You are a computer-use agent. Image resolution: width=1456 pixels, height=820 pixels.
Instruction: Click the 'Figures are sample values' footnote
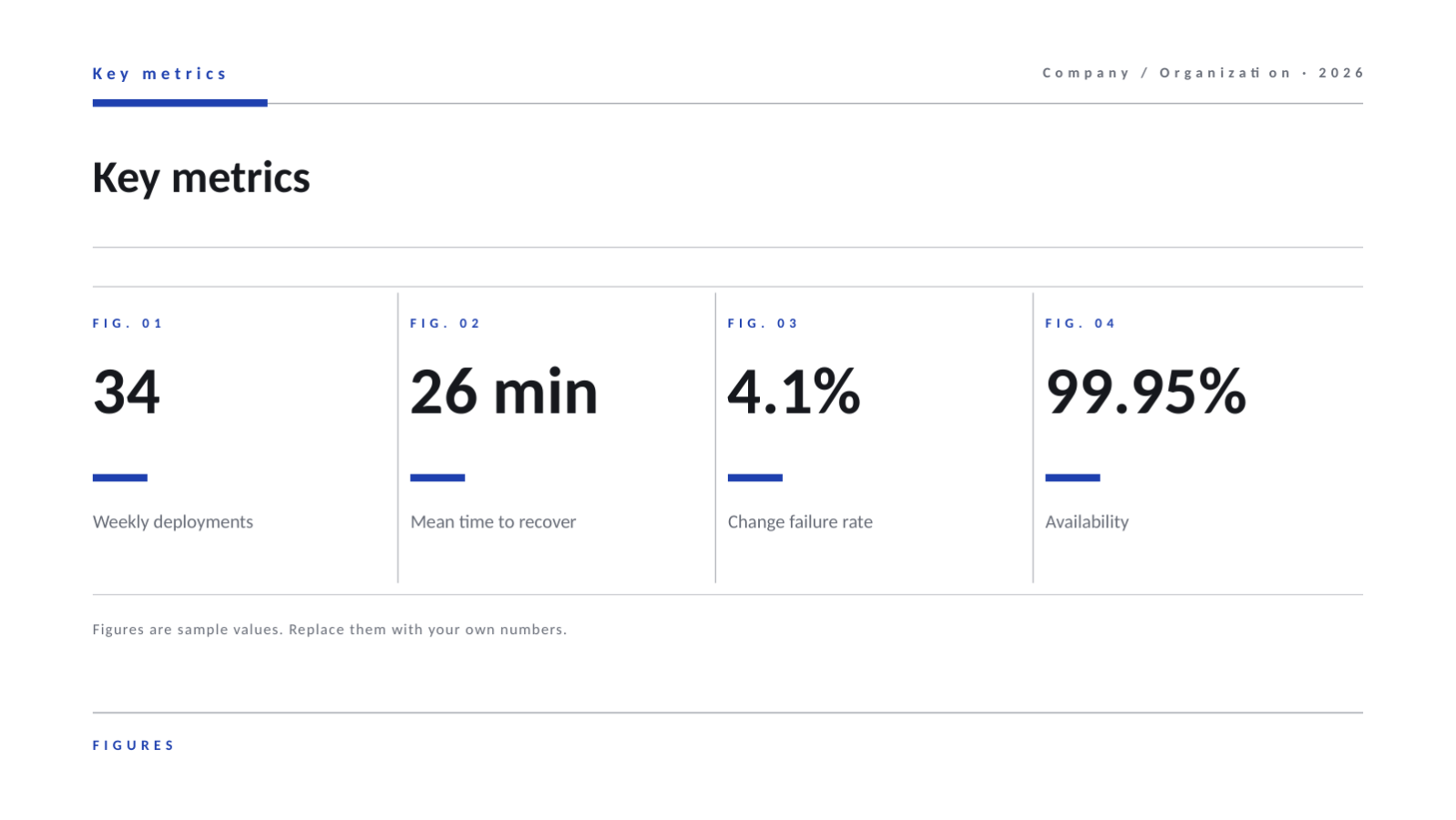[x=330, y=630]
